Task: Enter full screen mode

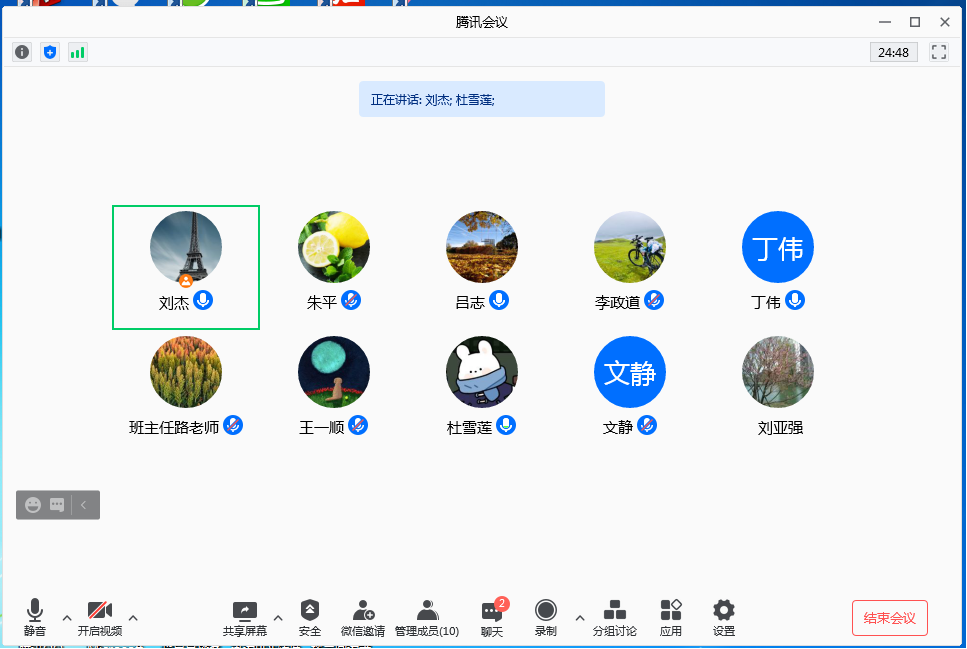Action: [x=938, y=52]
